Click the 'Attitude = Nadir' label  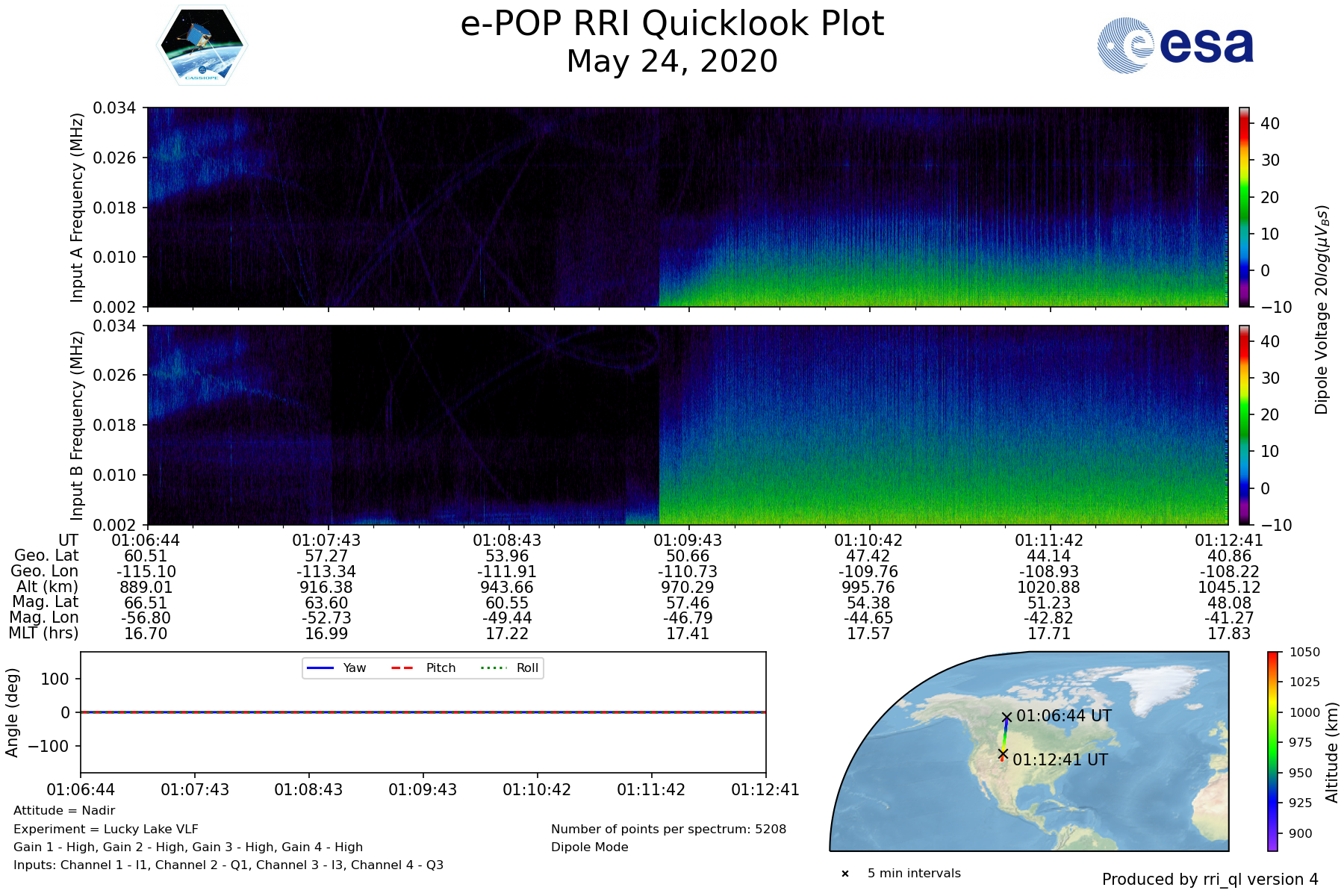pyautogui.click(x=64, y=811)
